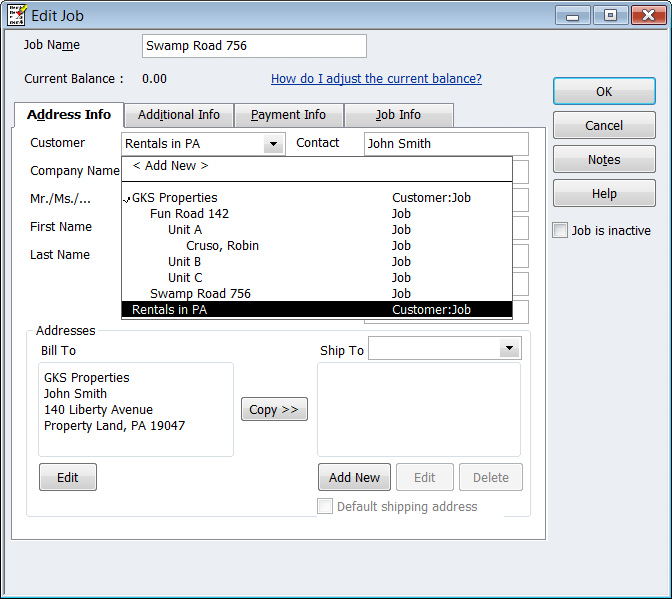This screenshot has height=599, width=672.
Task: Edit the Bill To address
Action: pyautogui.click(x=67, y=478)
